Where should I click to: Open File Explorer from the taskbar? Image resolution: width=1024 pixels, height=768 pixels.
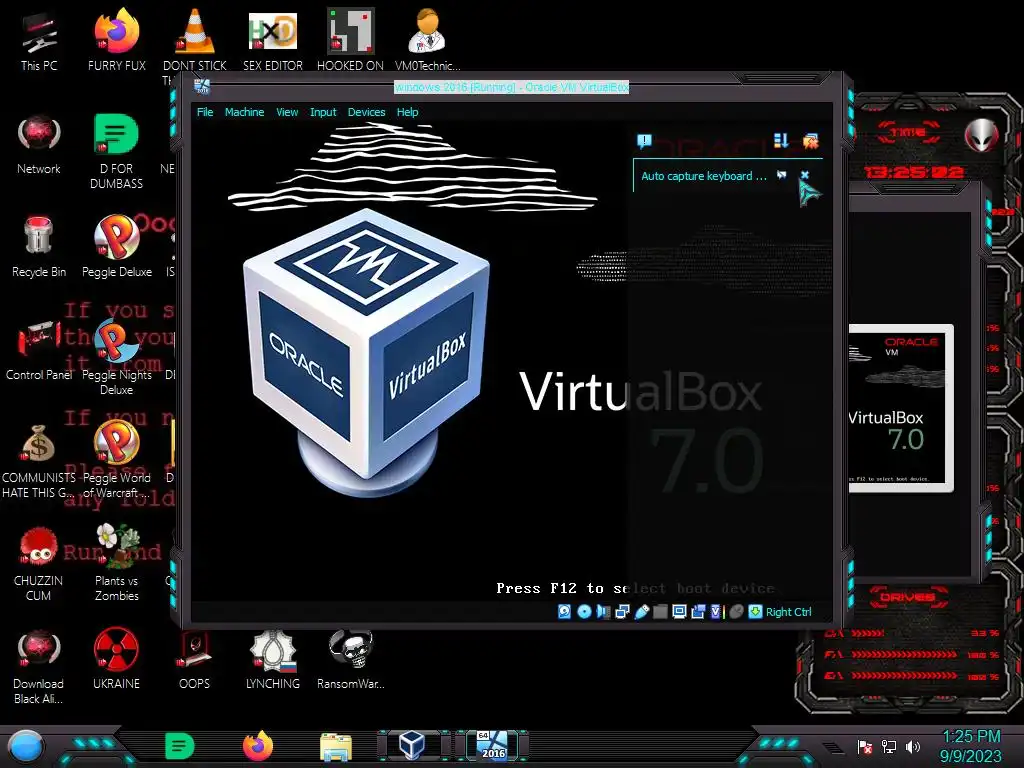[336, 746]
